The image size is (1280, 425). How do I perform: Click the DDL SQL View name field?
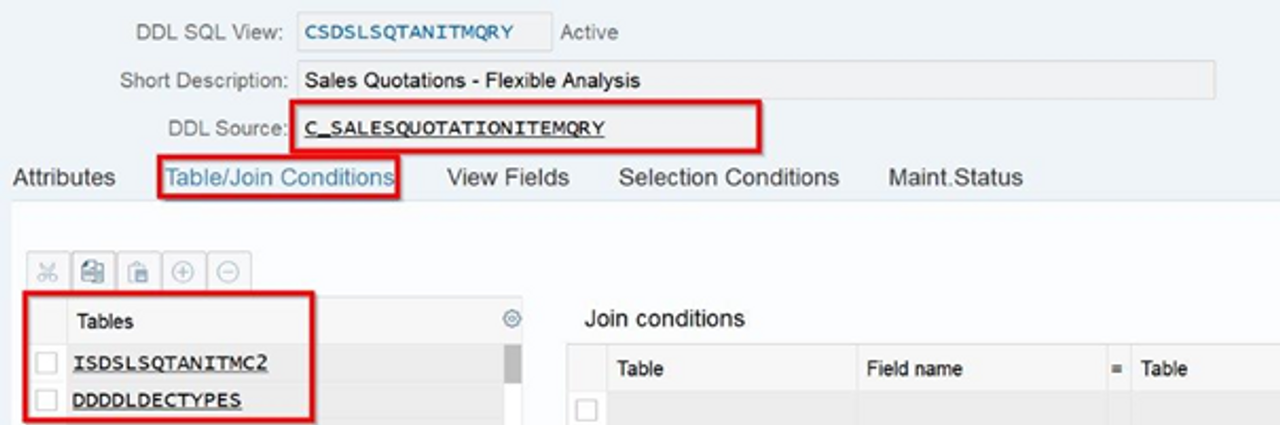pyautogui.click(x=424, y=32)
